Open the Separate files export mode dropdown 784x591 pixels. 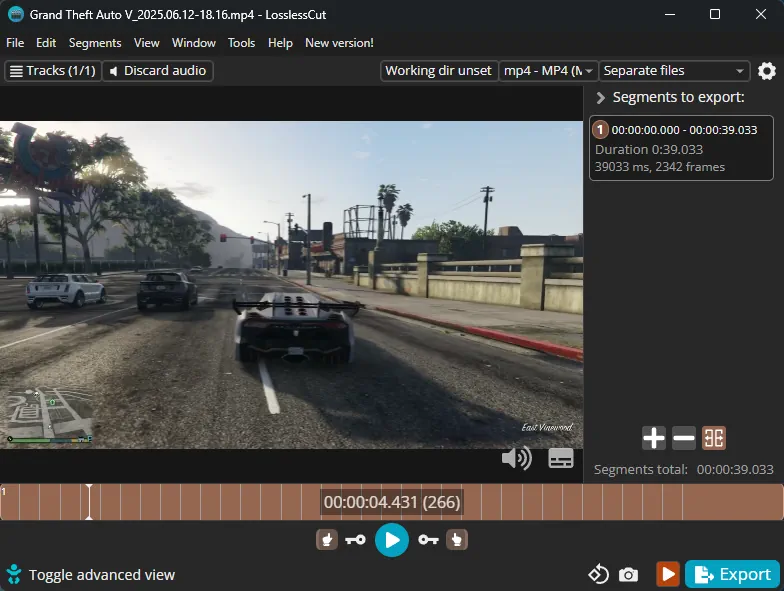pyautogui.click(x=674, y=71)
